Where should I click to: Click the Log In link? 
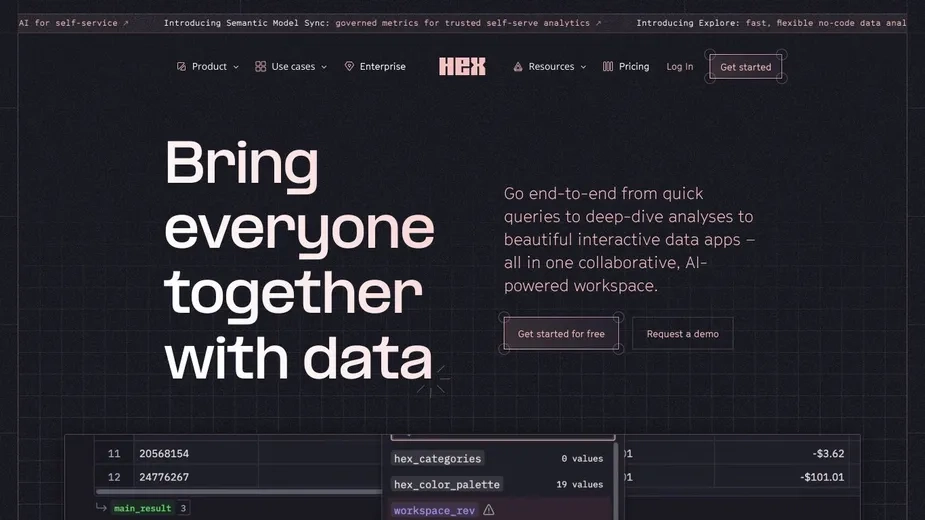(x=680, y=67)
